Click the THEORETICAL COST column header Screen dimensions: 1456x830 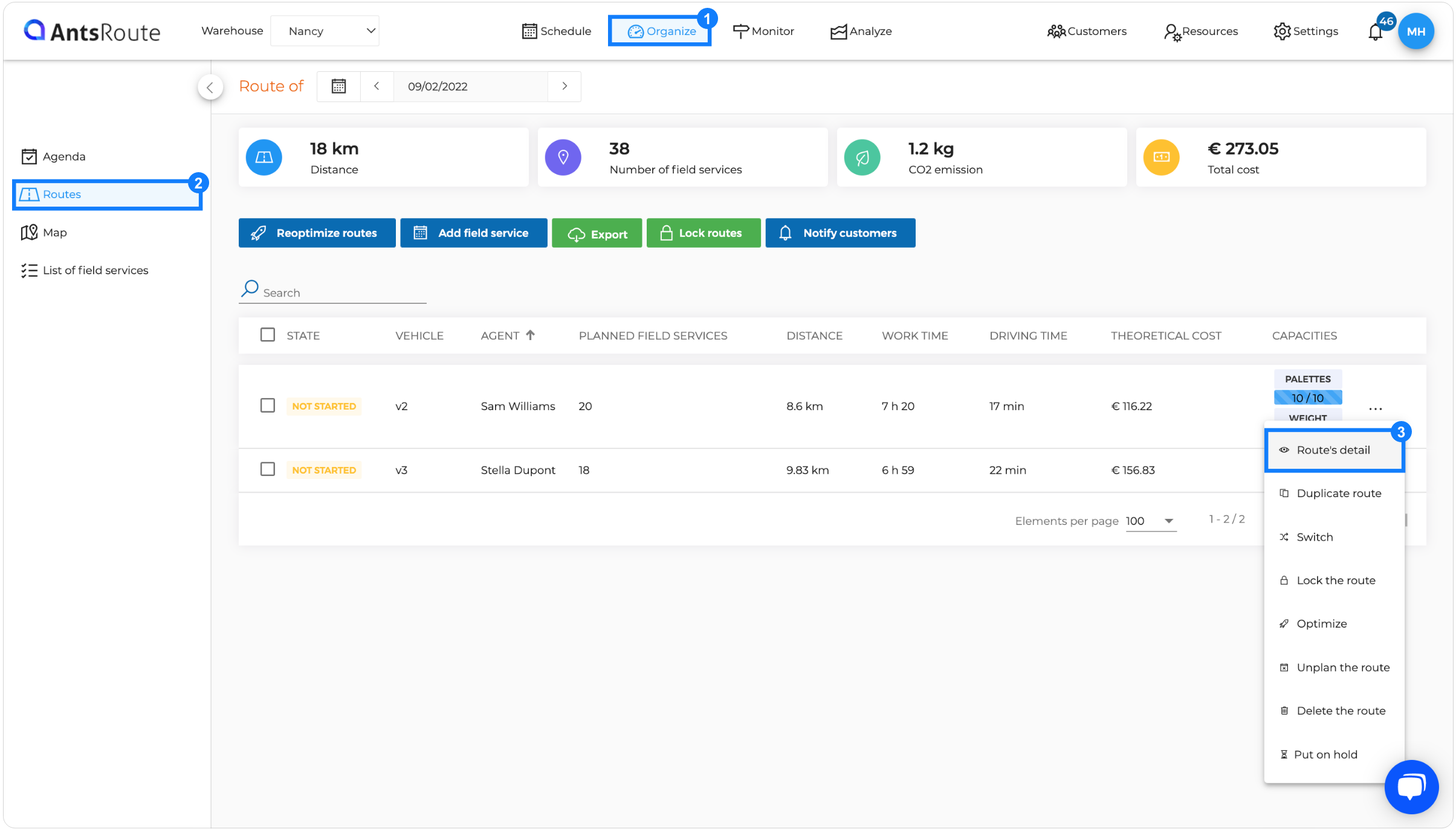(1166, 336)
